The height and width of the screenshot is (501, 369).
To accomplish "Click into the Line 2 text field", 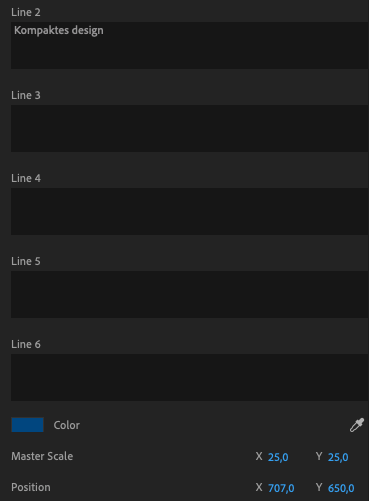I will click(x=190, y=45).
